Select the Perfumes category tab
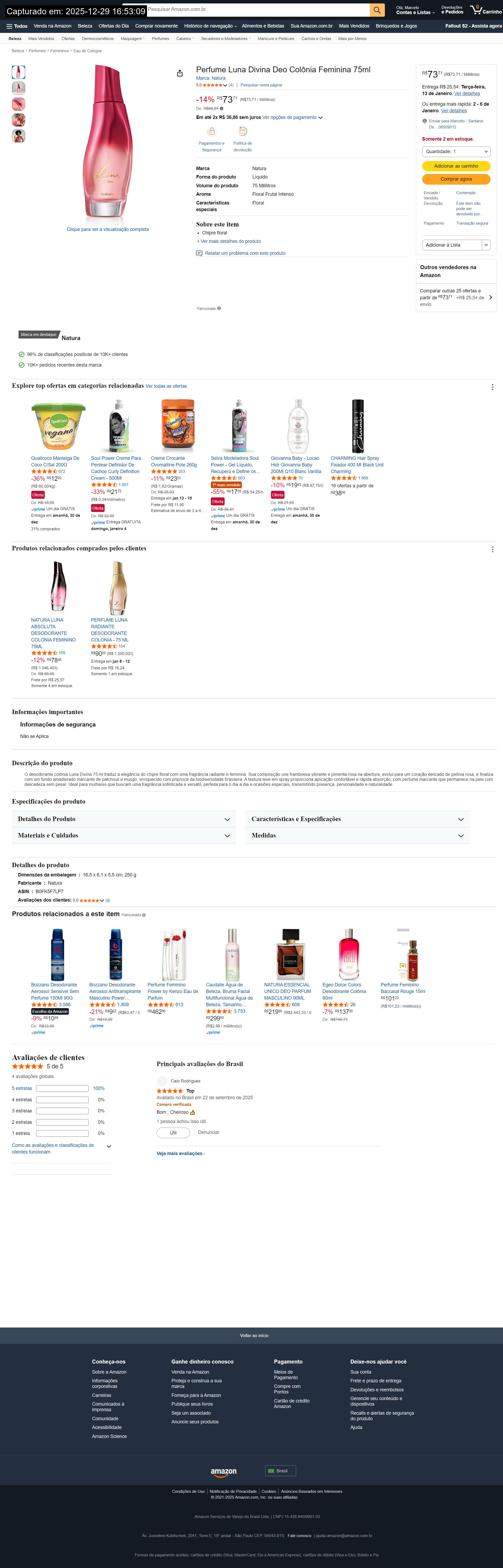 (160, 38)
